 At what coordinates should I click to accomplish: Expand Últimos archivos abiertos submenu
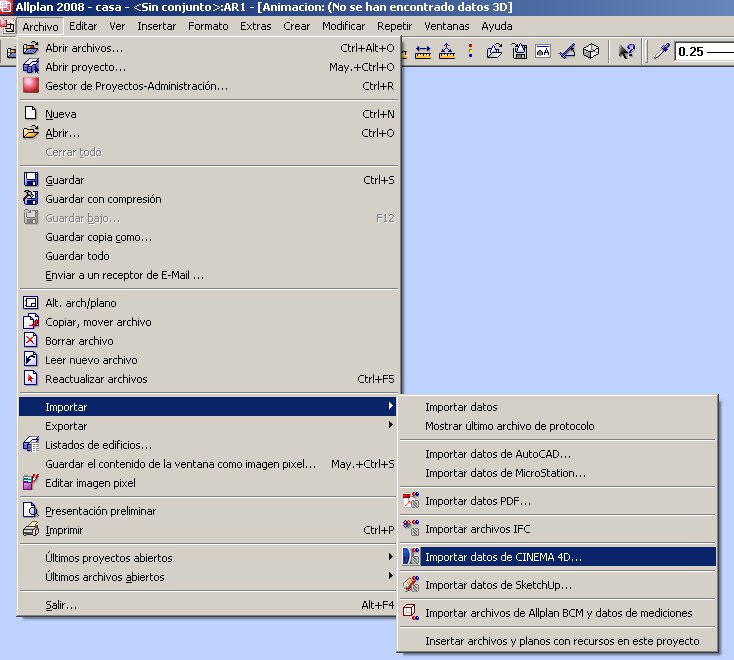pos(105,577)
